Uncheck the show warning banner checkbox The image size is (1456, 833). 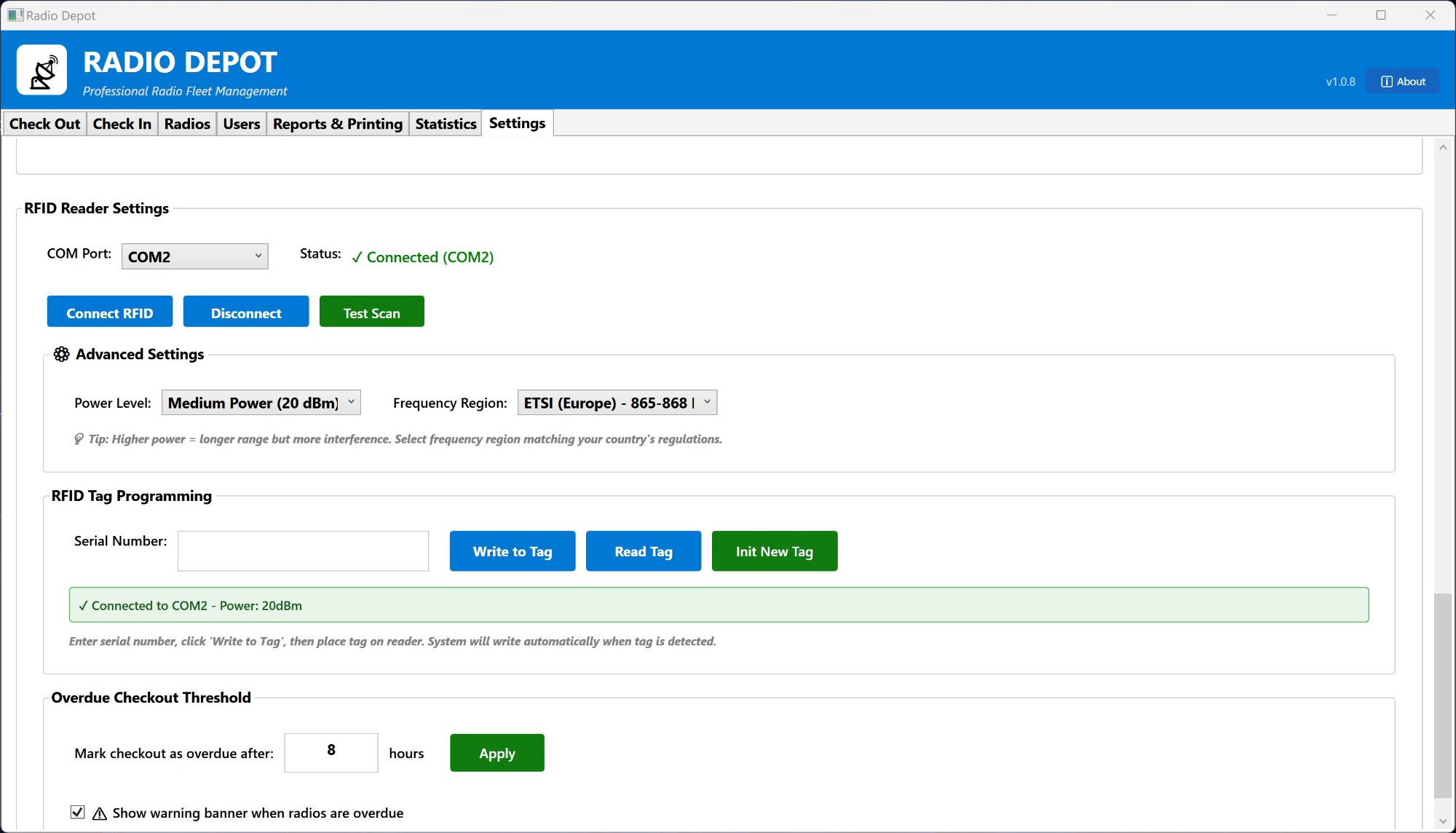(x=78, y=812)
